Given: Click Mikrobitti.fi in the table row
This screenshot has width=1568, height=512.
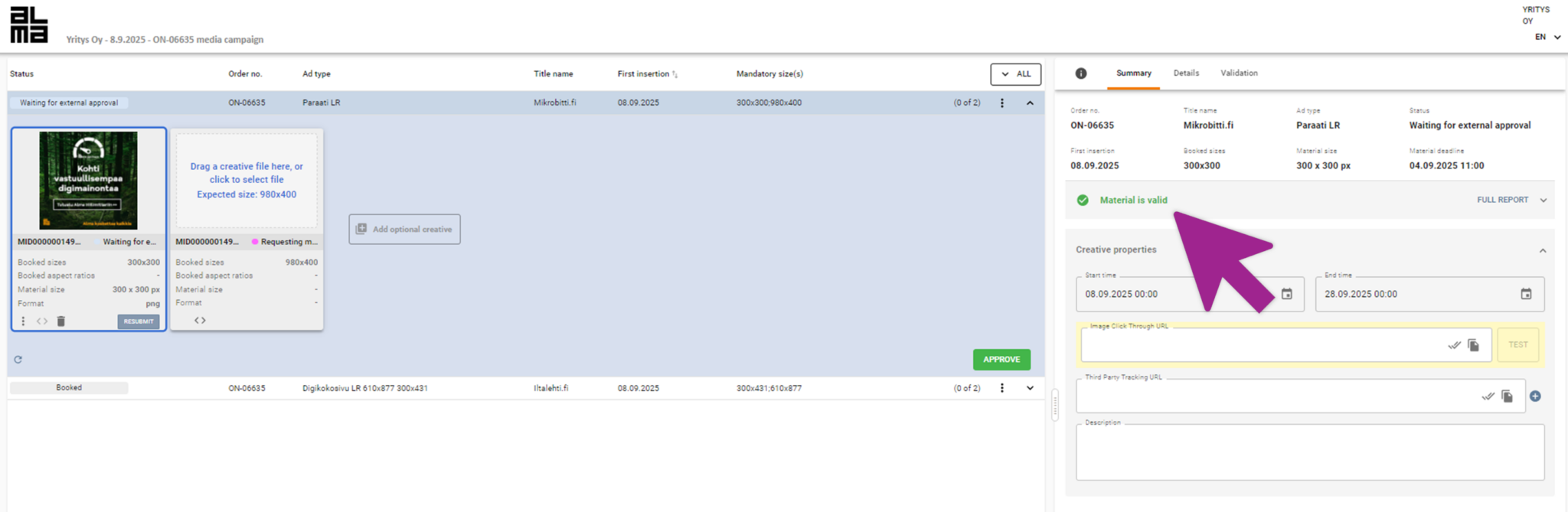Looking at the screenshot, I should click(555, 103).
